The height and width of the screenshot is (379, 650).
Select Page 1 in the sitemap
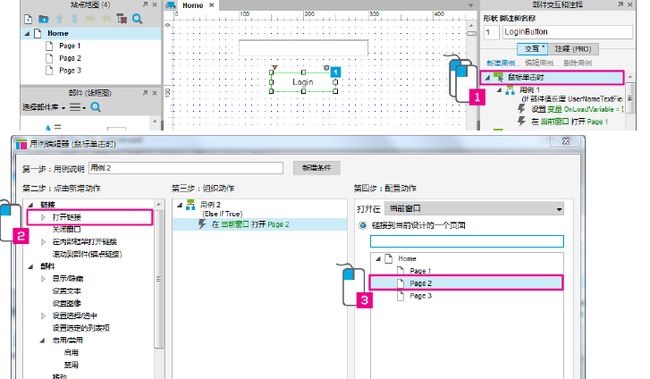(70, 46)
